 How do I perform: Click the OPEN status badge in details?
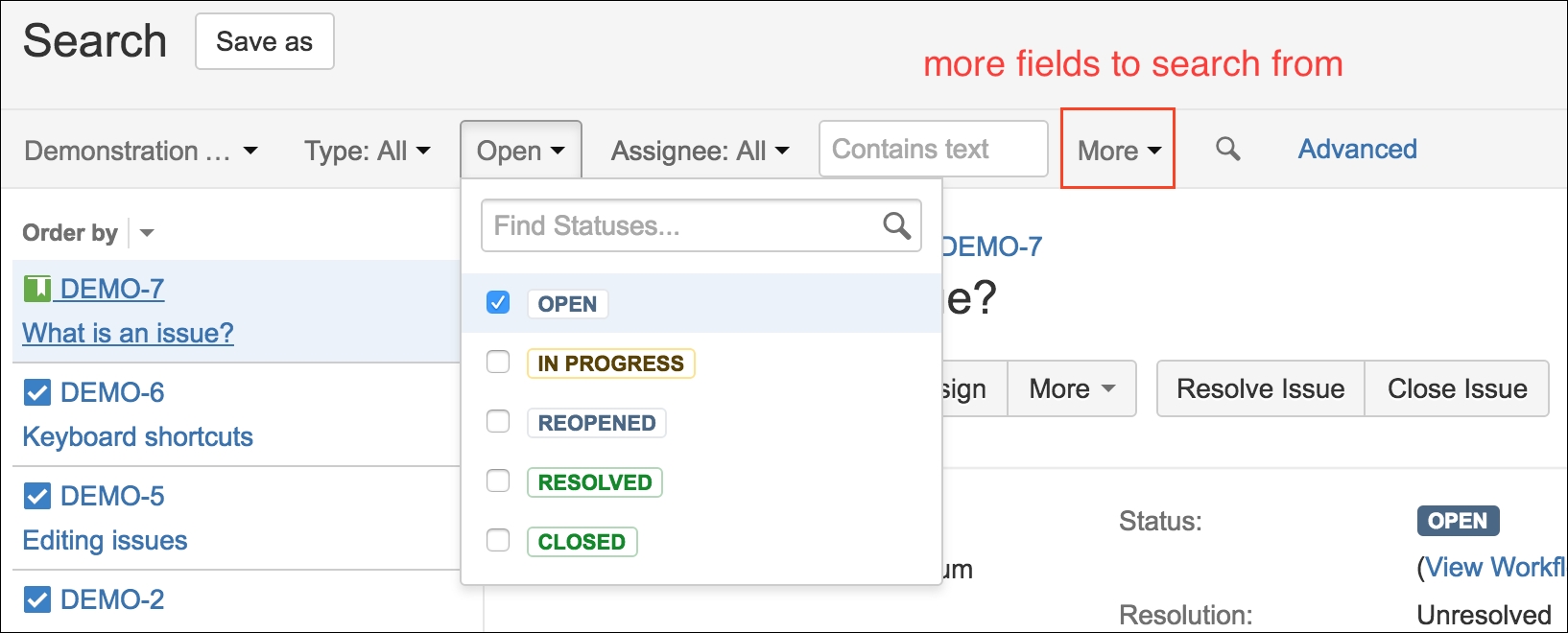1458,521
